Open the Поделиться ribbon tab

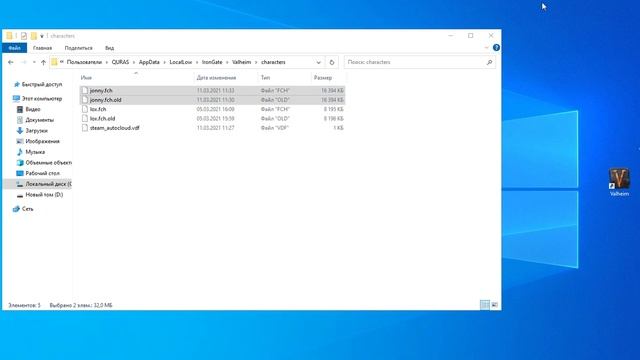pos(78,48)
